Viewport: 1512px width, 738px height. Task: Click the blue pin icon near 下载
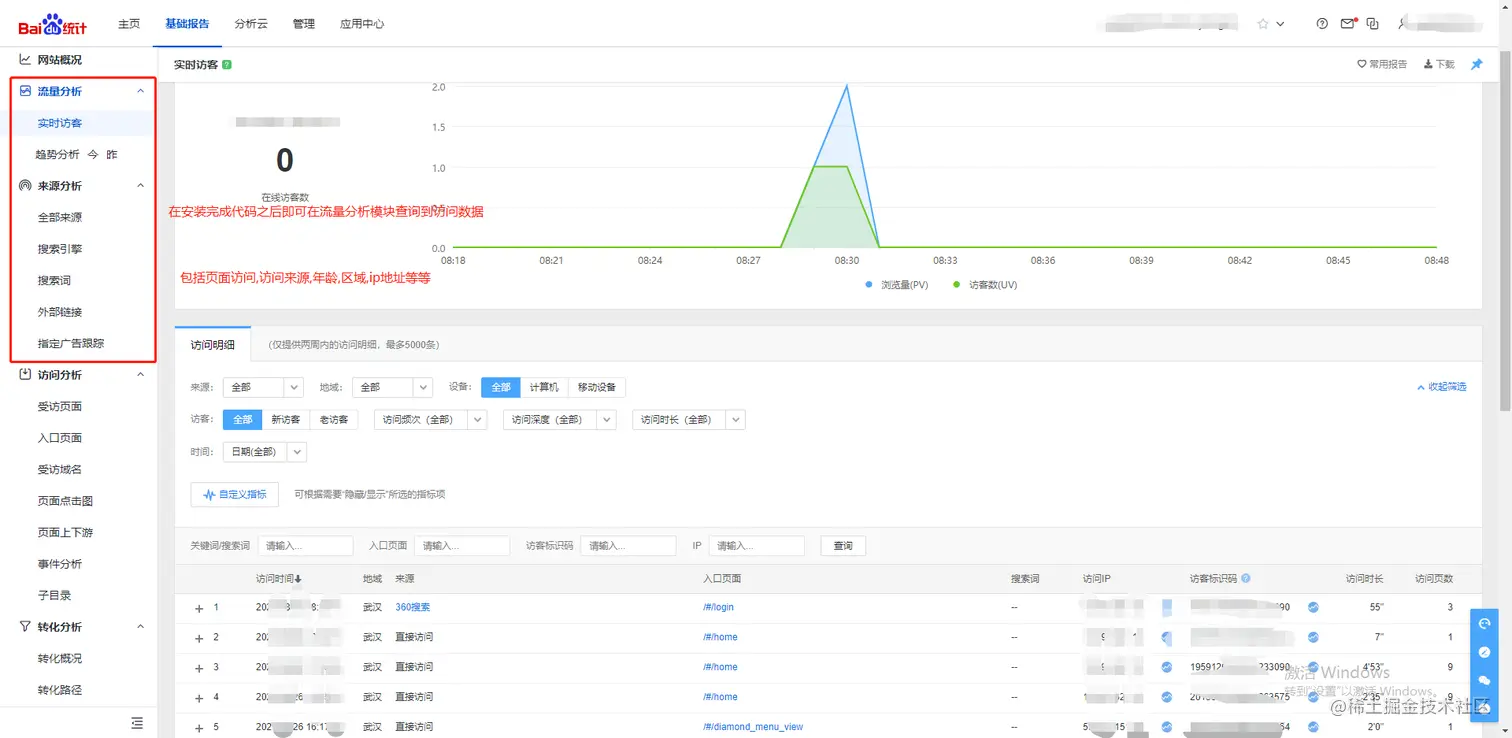(1476, 64)
